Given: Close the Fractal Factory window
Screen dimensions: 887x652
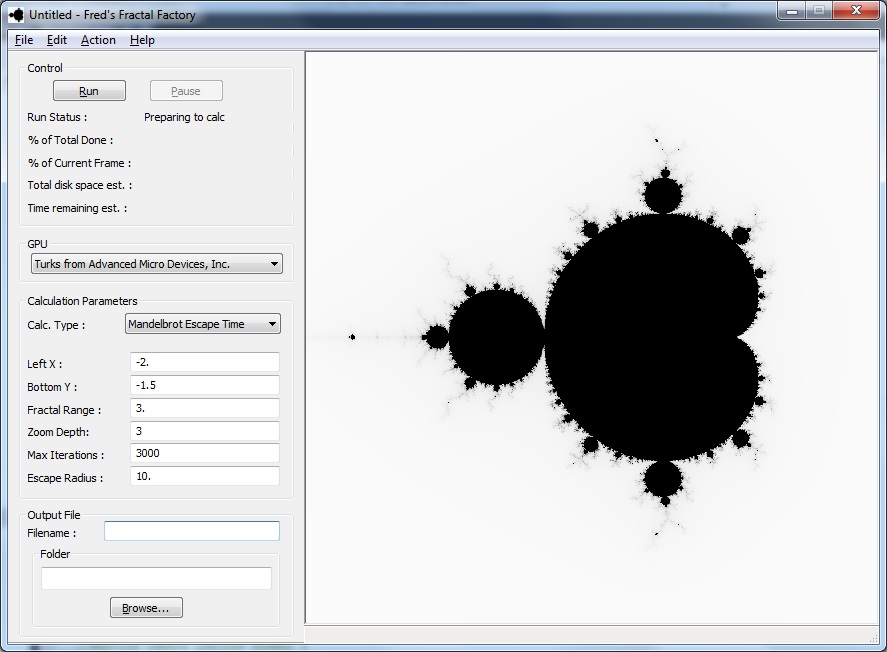Looking at the screenshot, I should pos(858,11).
